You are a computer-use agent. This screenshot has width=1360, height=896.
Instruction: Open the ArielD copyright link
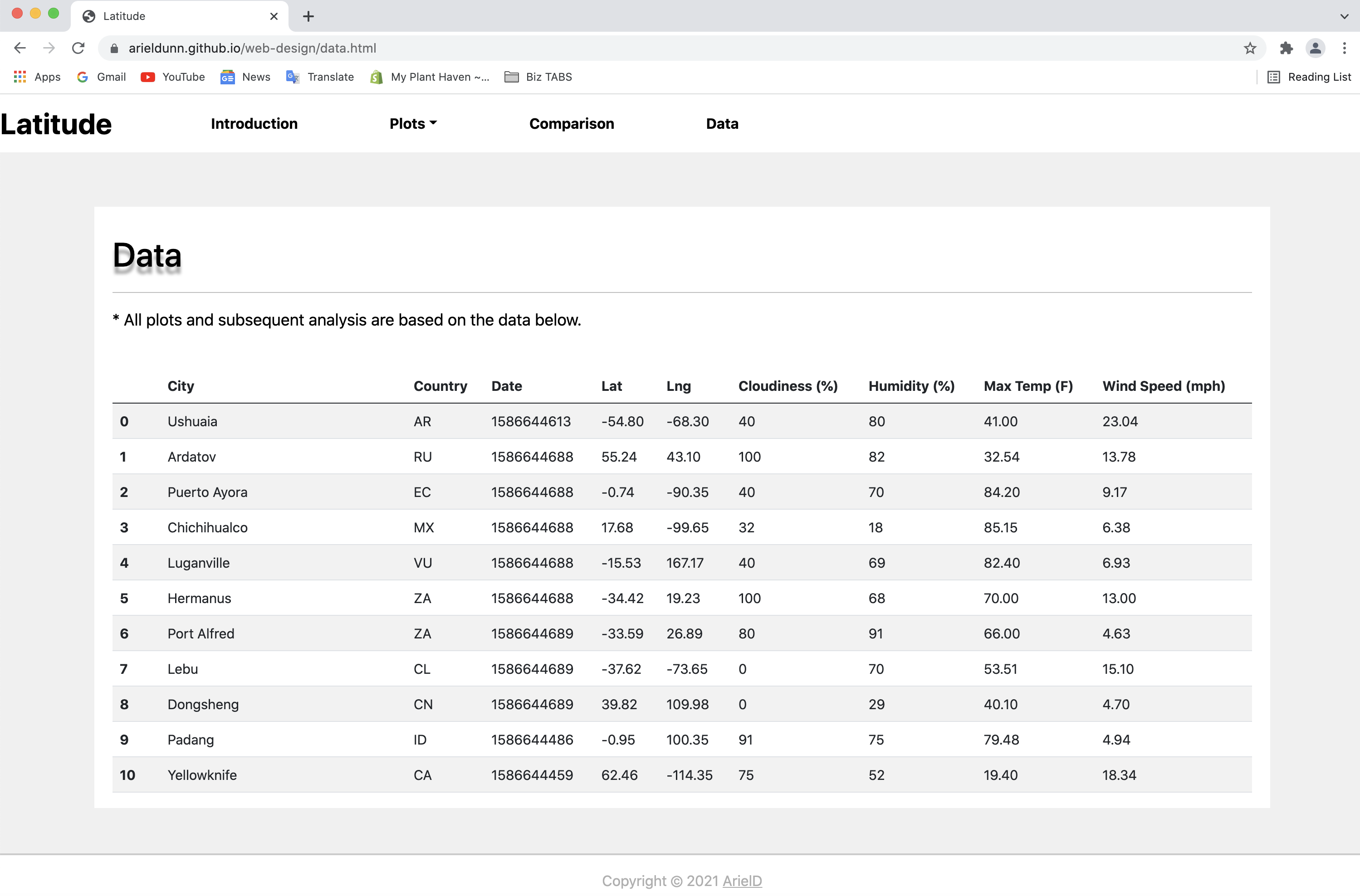[742, 881]
